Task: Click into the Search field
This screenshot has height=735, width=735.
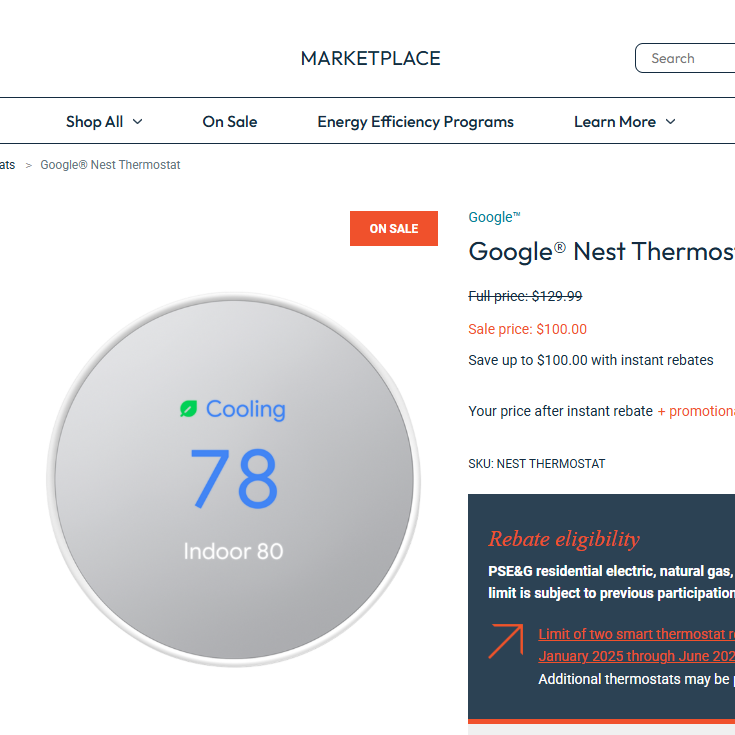Action: click(688, 59)
